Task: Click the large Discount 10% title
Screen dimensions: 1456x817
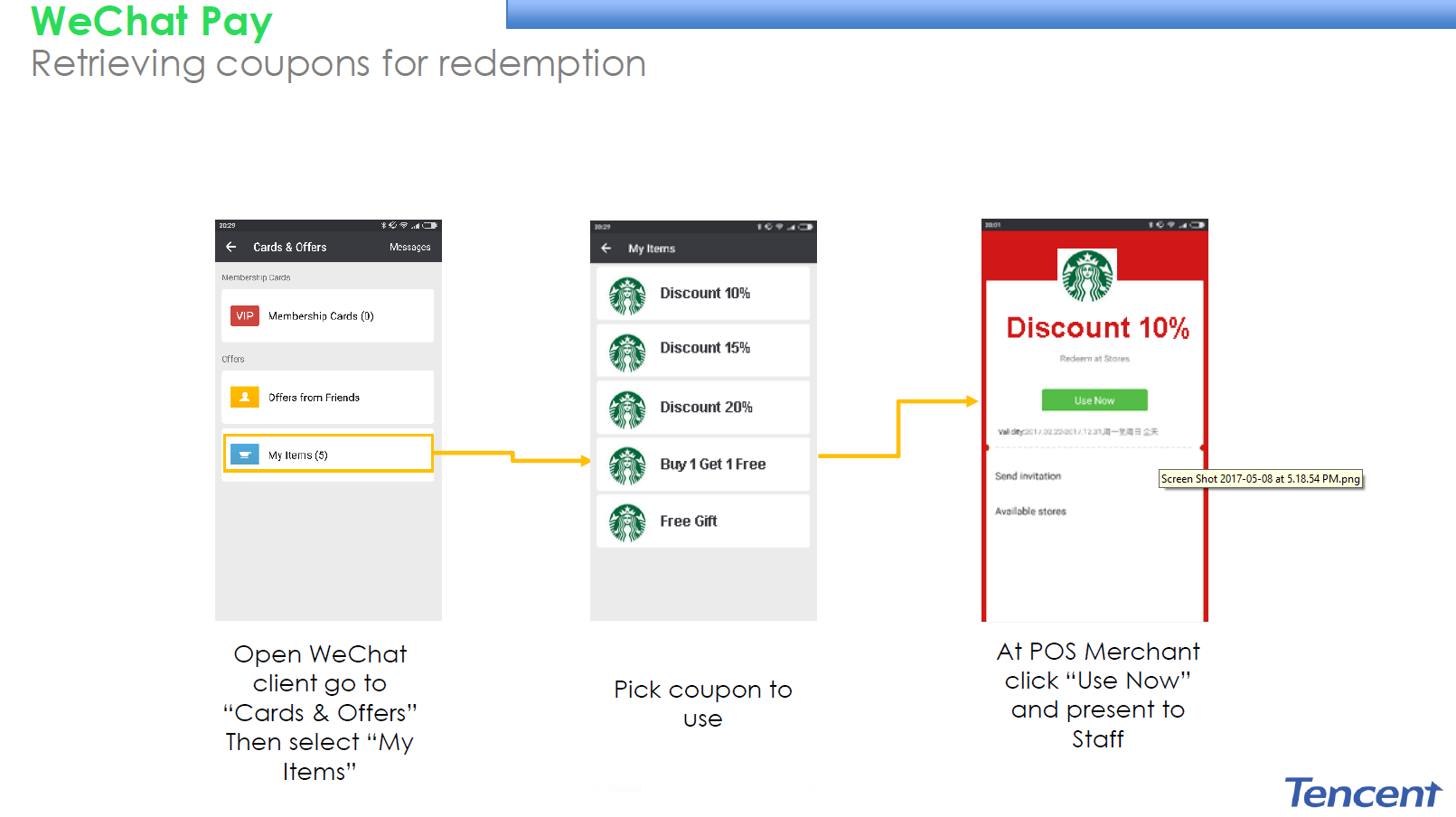Action: pos(1097,328)
